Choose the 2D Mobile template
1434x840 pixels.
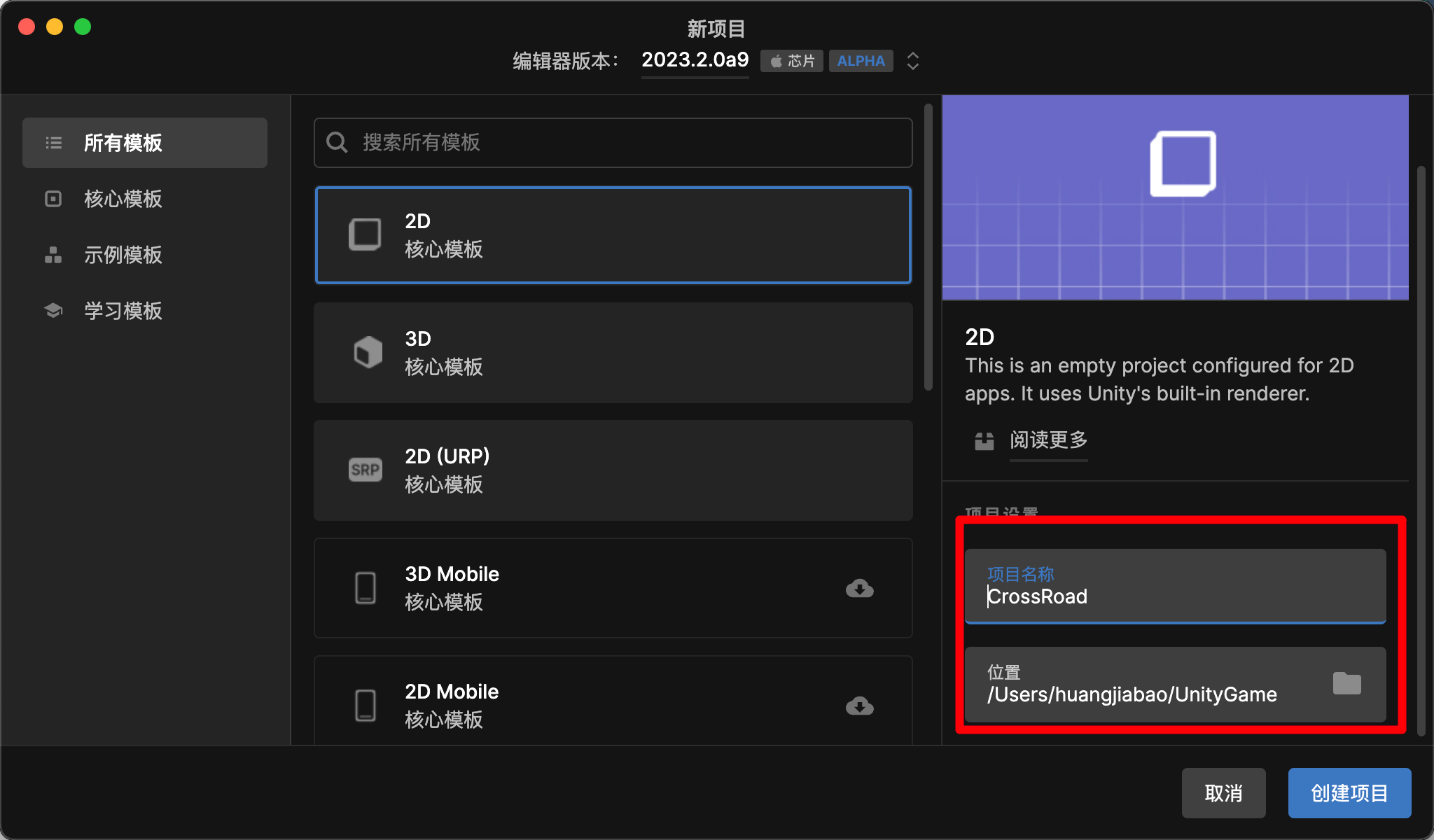pos(613,701)
